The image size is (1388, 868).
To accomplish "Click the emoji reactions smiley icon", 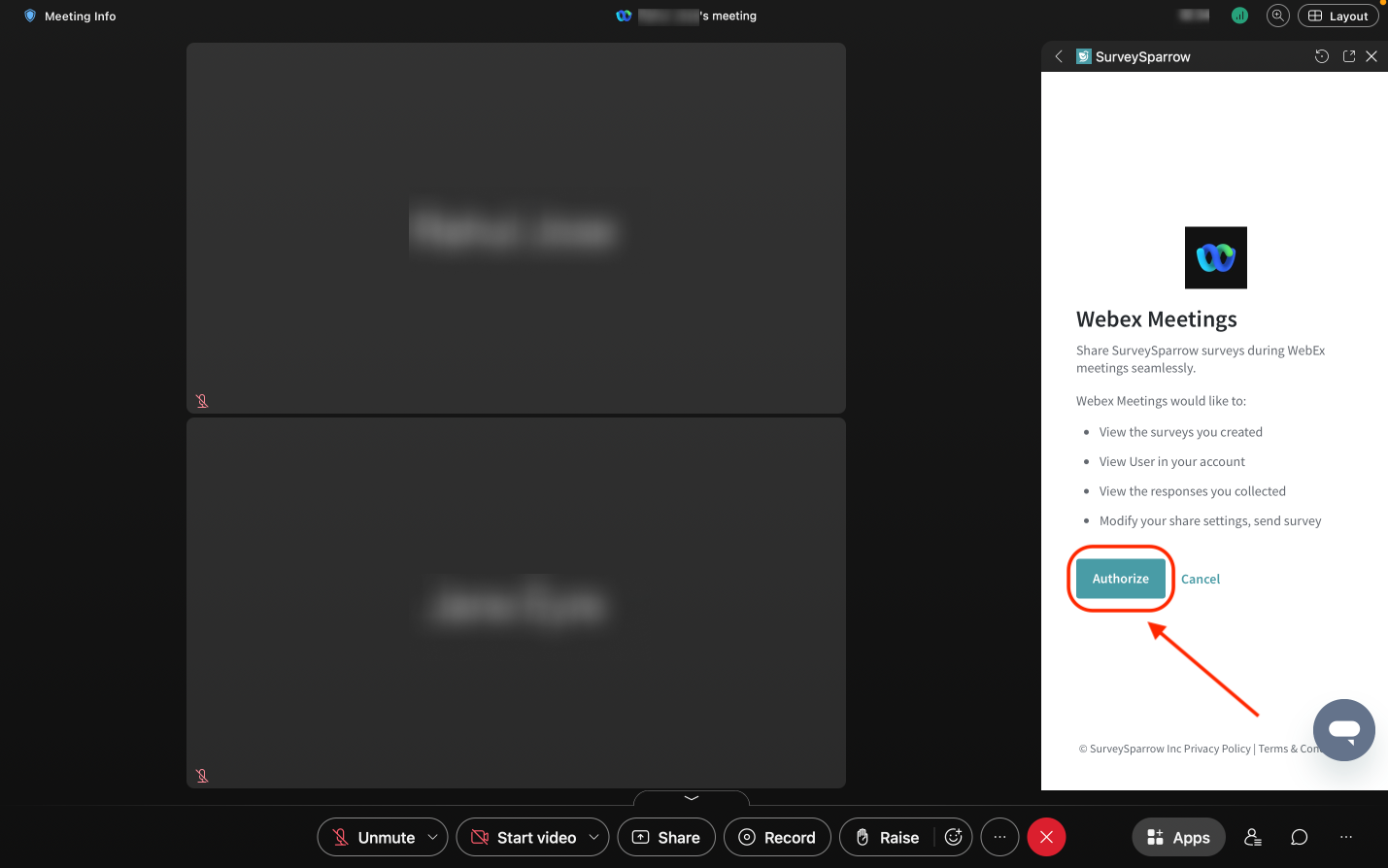I will [954, 837].
